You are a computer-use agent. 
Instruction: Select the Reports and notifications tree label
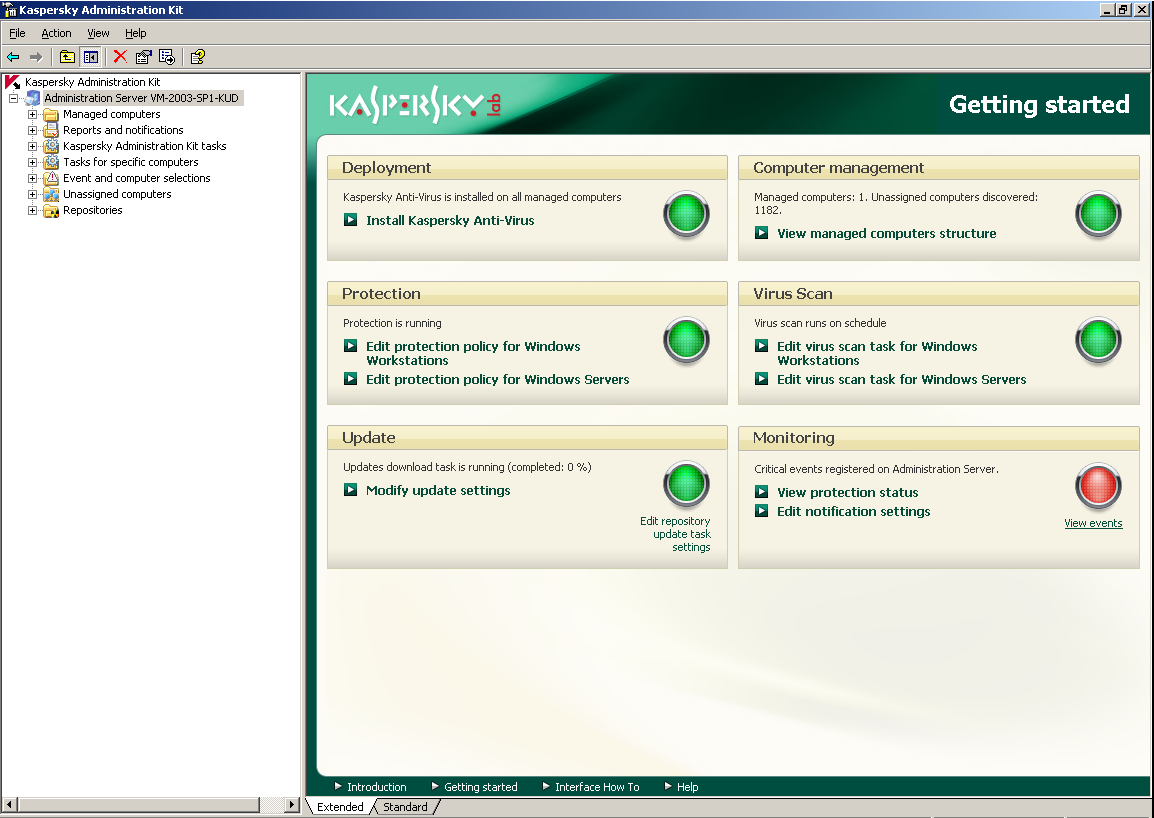pos(123,130)
